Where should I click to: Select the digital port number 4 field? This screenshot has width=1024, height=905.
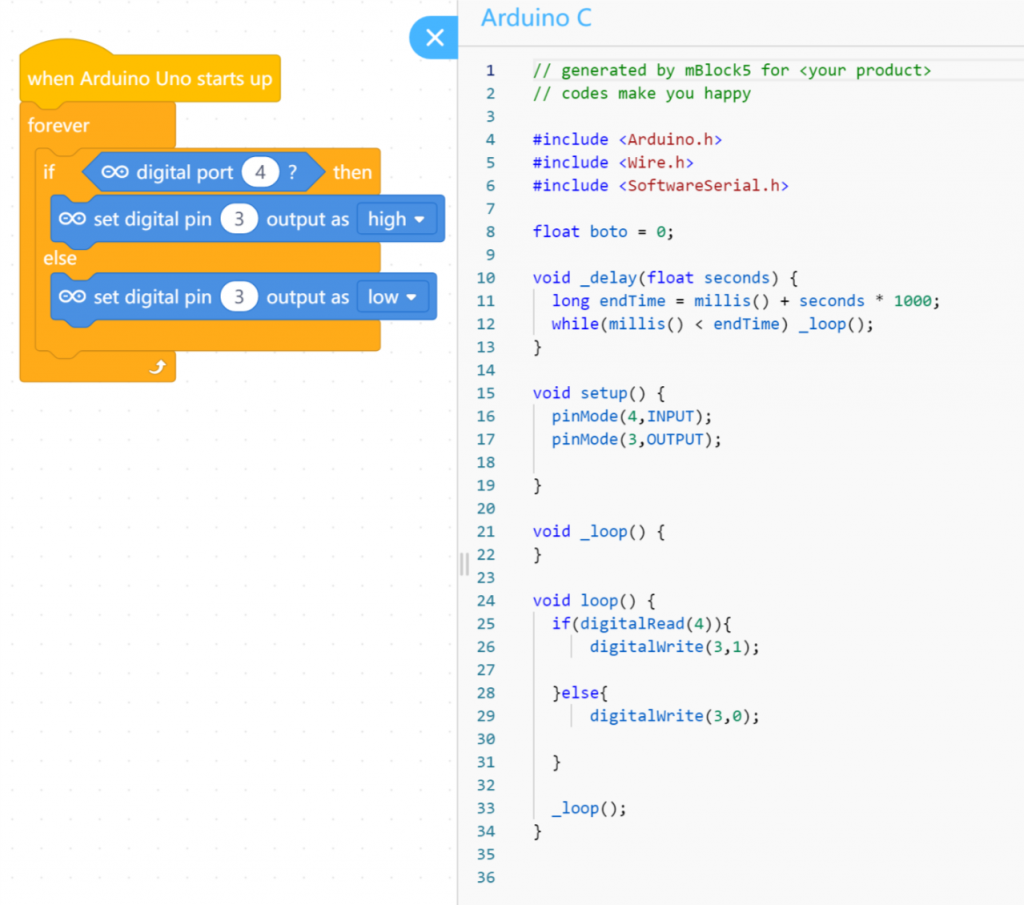tap(260, 173)
